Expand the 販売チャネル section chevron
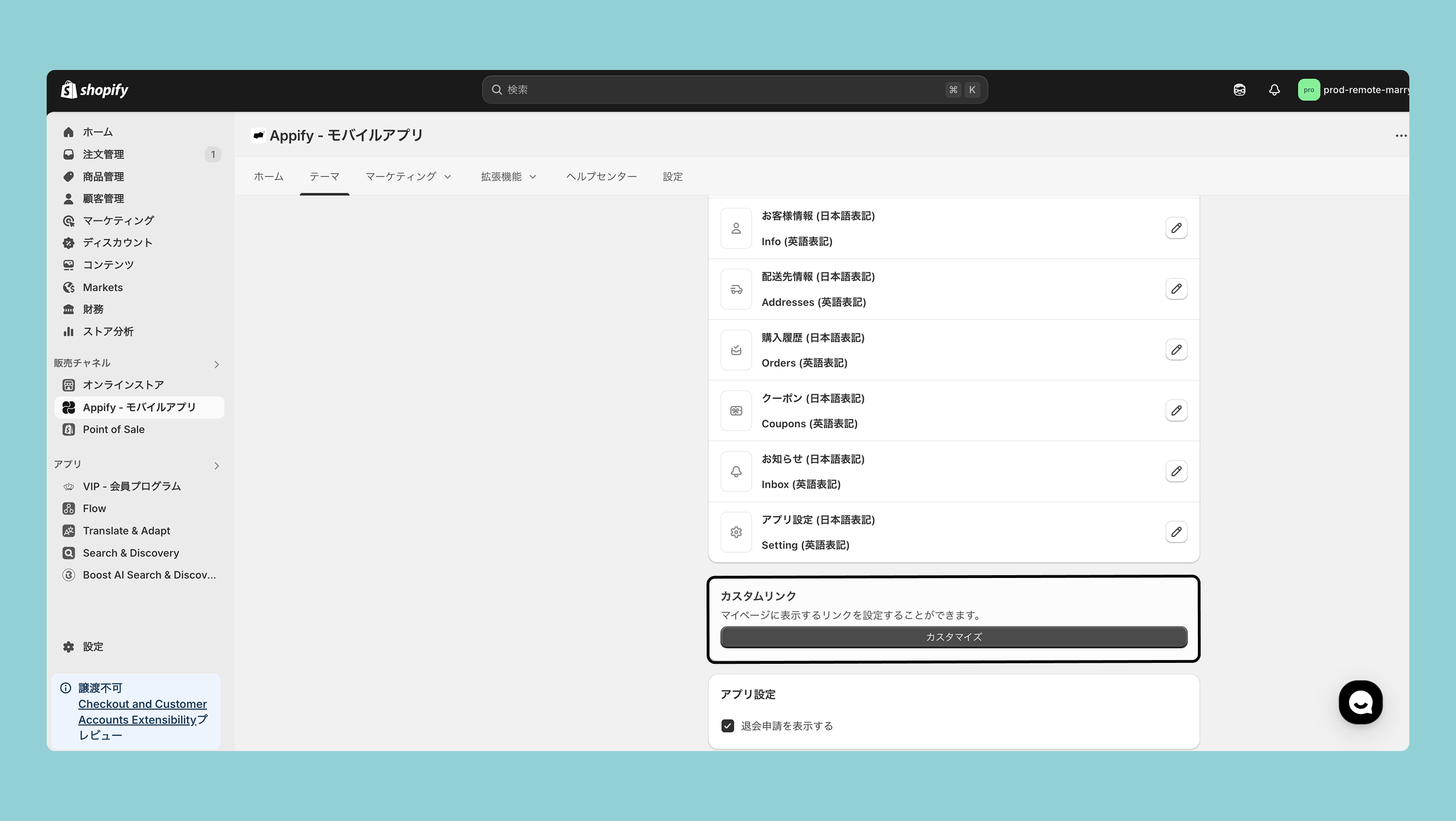 [x=217, y=364]
